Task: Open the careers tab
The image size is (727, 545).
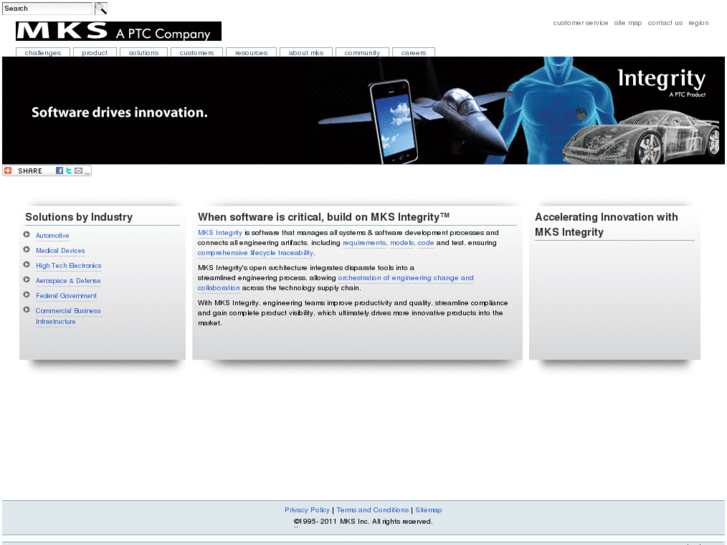Action: tap(413, 52)
